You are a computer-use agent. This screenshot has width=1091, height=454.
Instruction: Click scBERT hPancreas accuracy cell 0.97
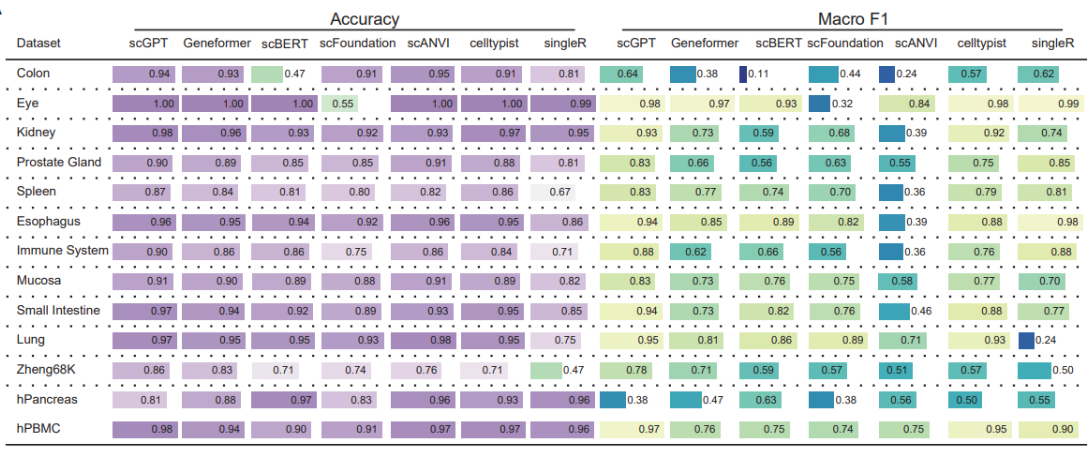pos(284,400)
